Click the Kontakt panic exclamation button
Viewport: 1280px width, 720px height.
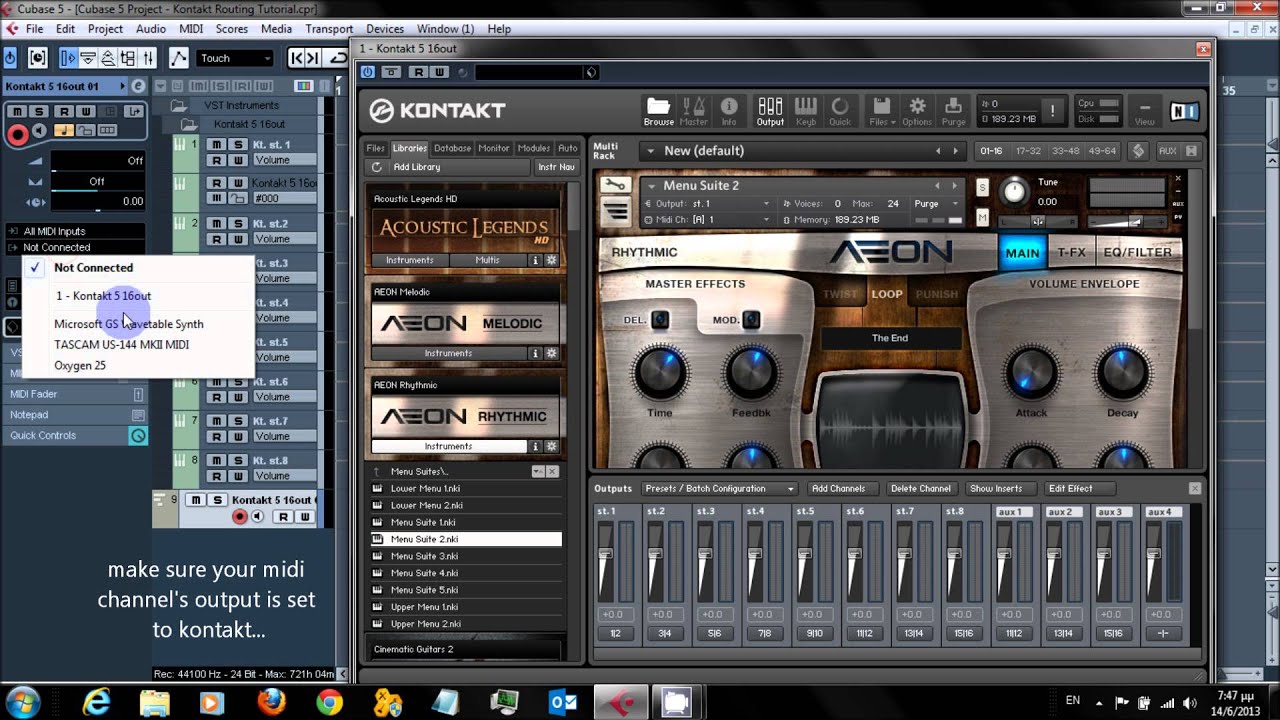[x=1052, y=111]
